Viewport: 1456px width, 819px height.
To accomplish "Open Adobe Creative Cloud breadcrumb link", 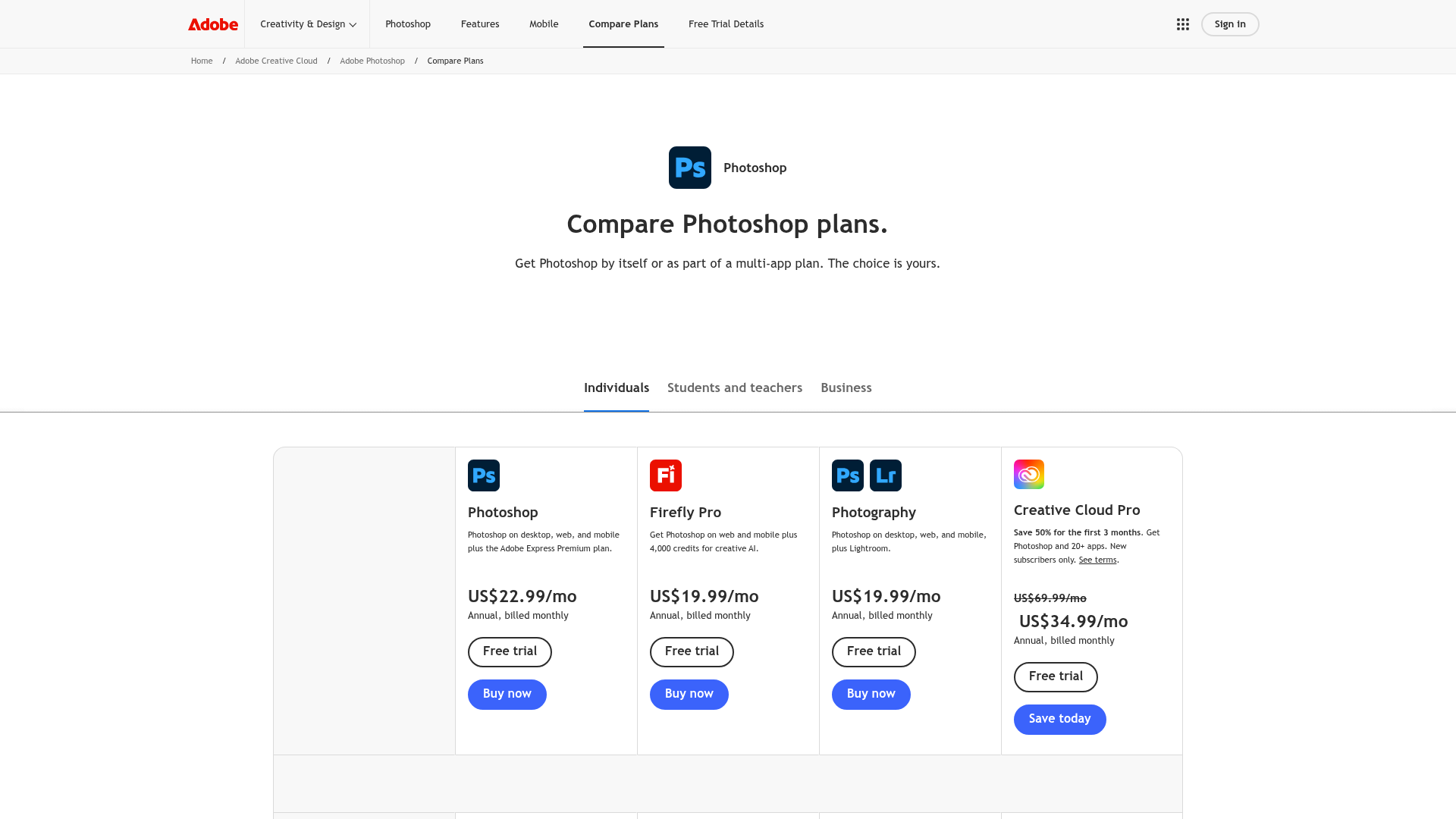I will [x=276, y=61].
